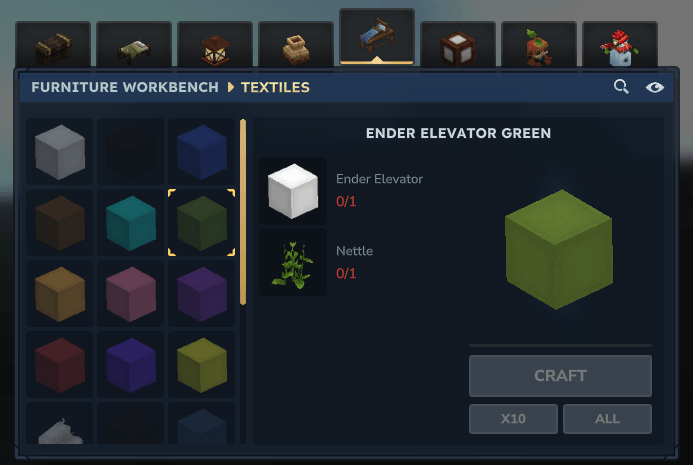Image resolution: width=693 pixels, height=465 pixels.
Task: Click the recipe list scrollbar
Action: [243, 212]
